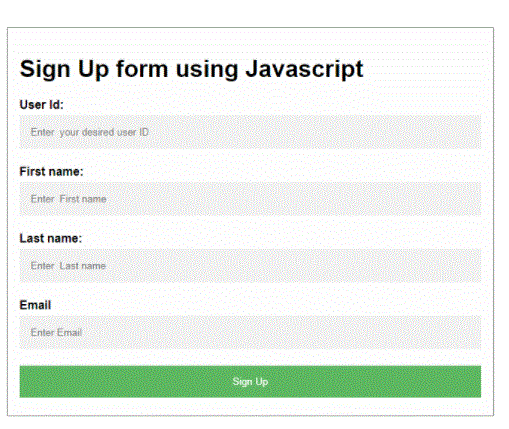This screenshot has height=429, width=509.
Task: Click the "Sign Up form using Javascript" heading
Action: coord(191,69)
